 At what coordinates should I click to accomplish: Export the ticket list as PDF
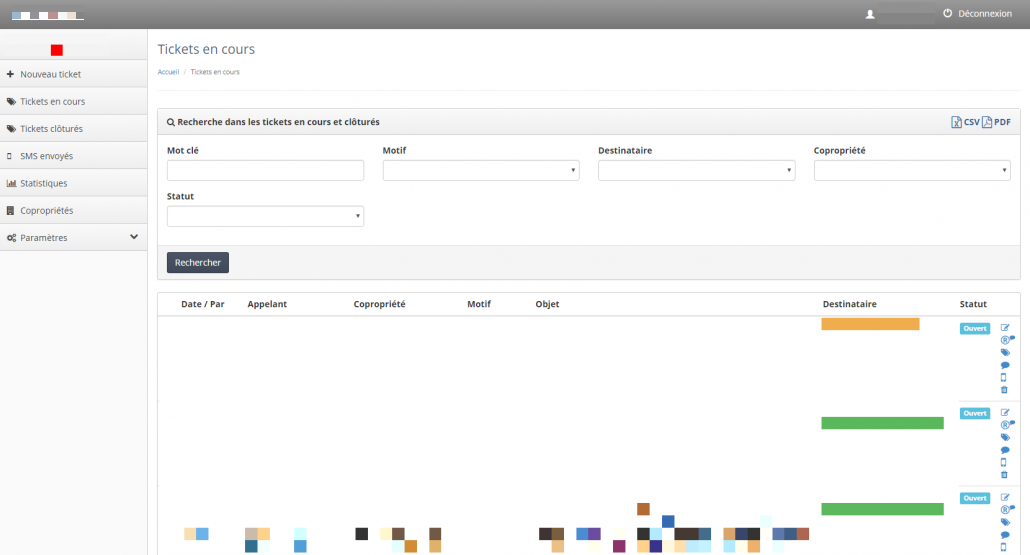click(x=996, y=122)
